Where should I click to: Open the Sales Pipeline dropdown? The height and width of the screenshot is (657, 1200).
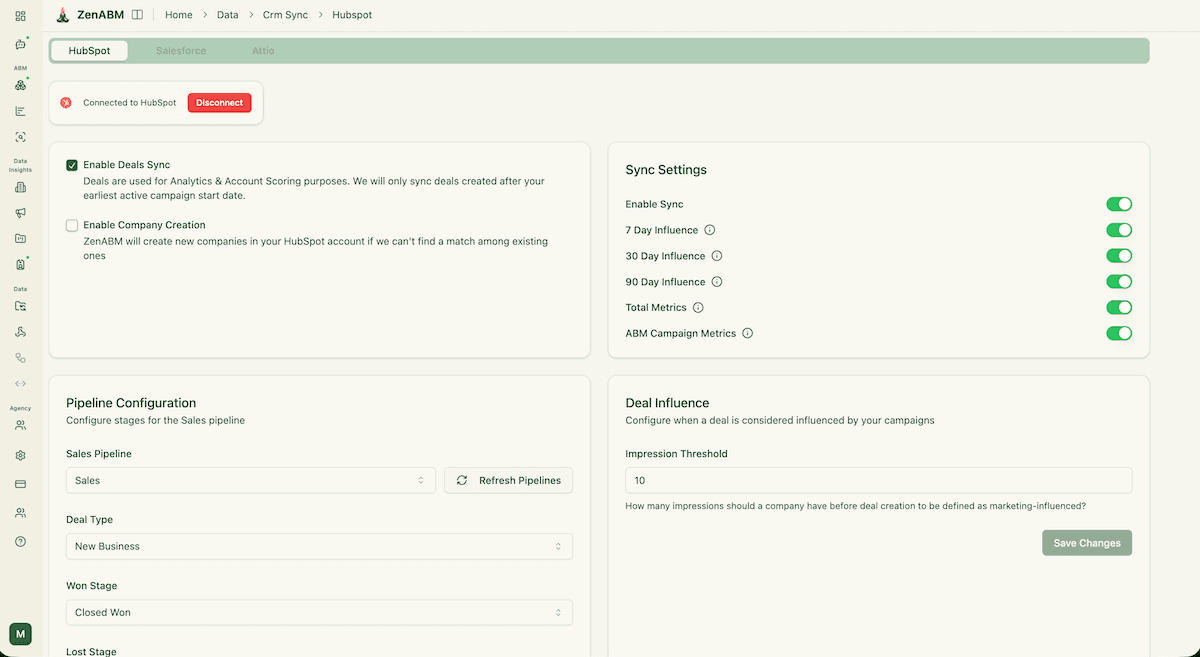coord(249,480)
